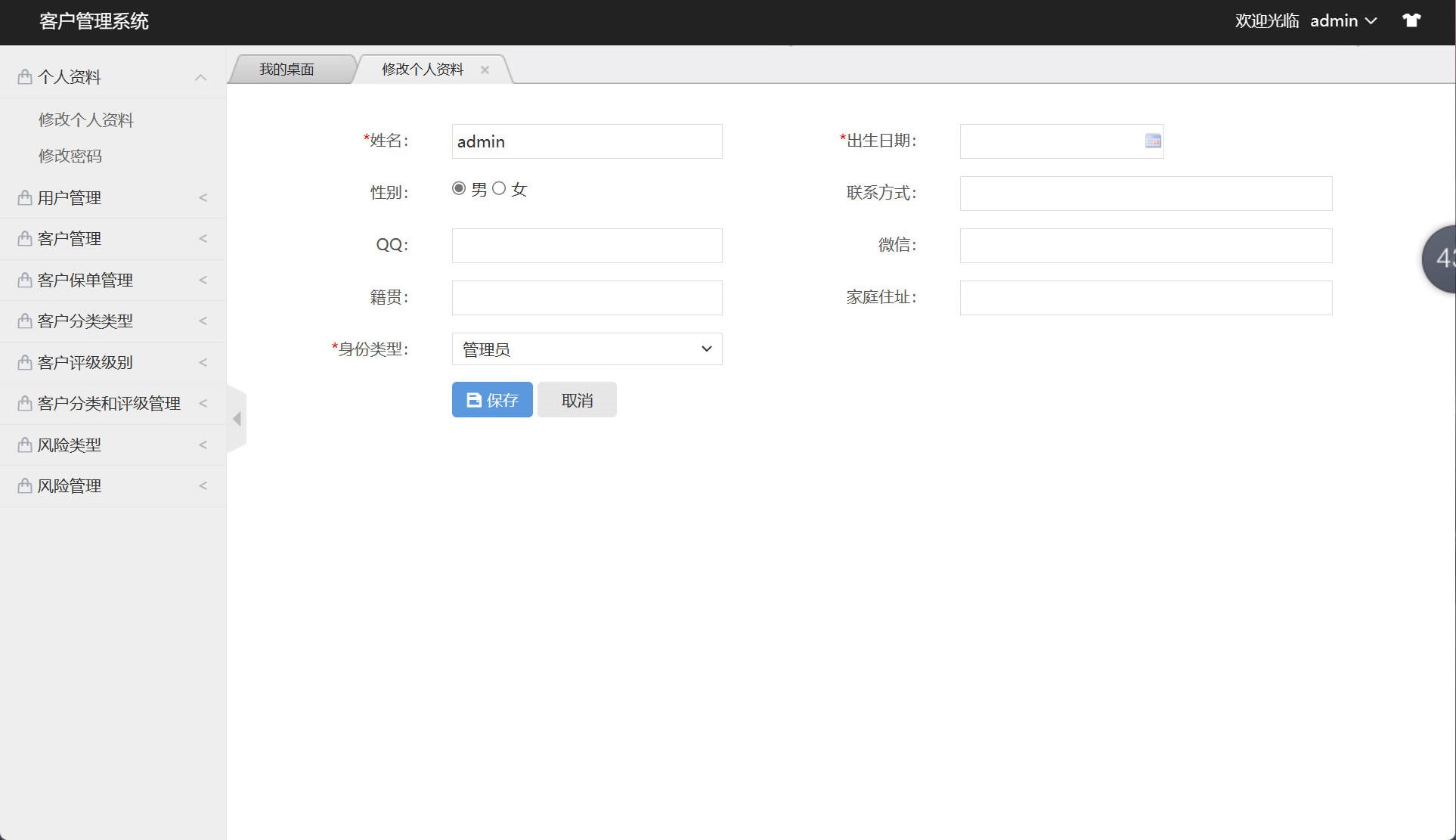Close the 修改个人资料 tab
The image size is (1456, 840).
[485, 70]
